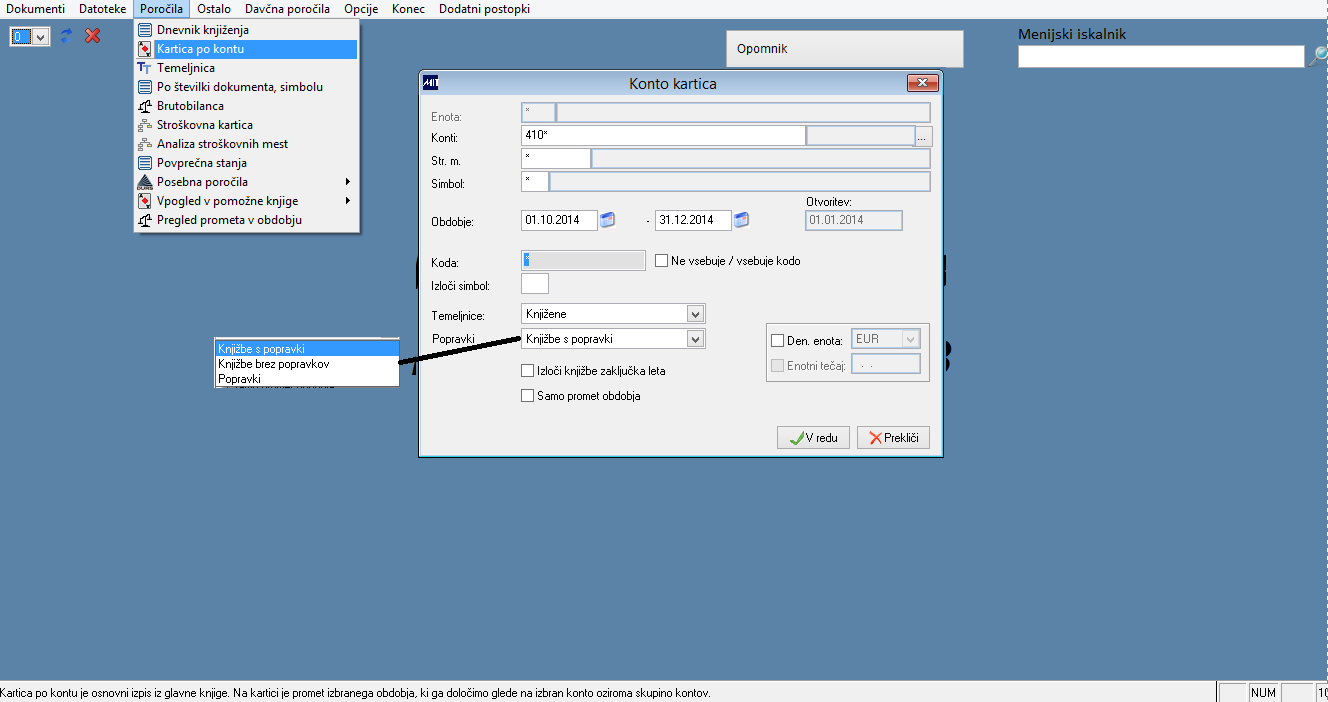1328x702 pixels.
Task: Choose Knjižbe s popravki in list
Action: pos(307,349)
